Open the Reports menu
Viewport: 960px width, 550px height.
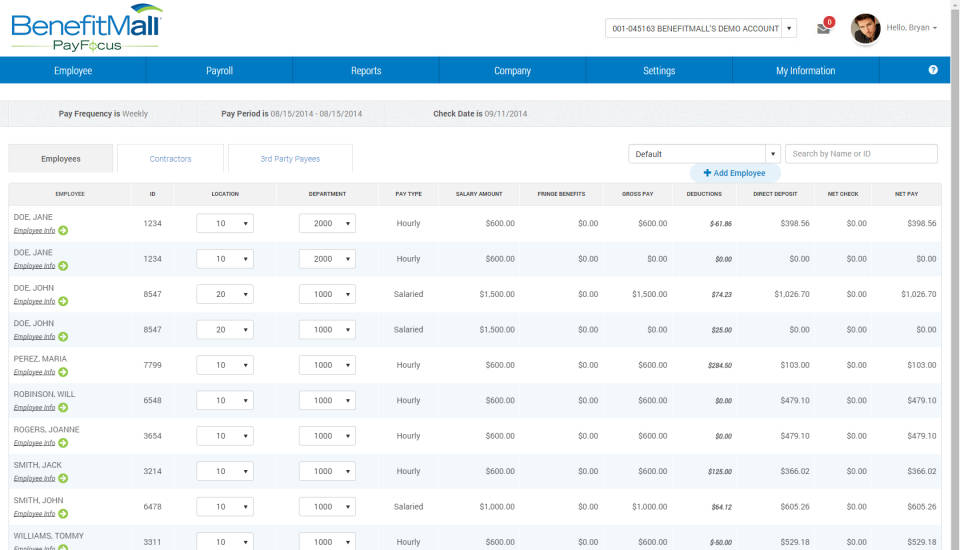click(x=366, y=71)
